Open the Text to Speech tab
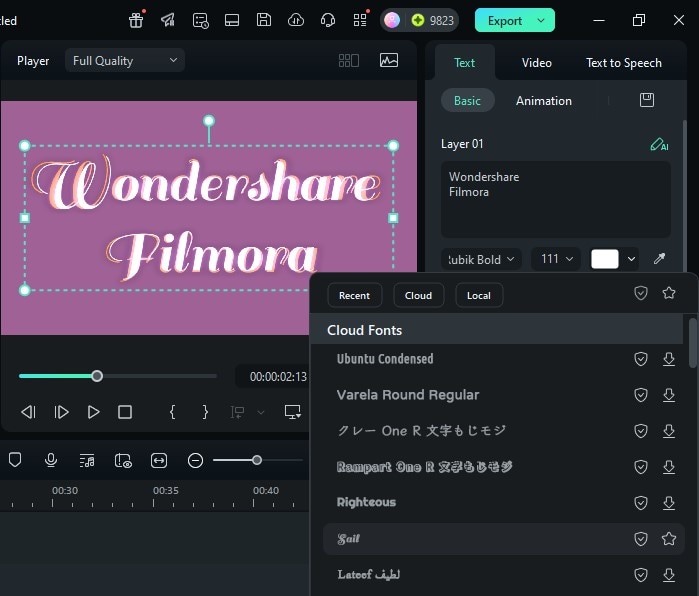Image resolution: width=699 pixels, height=596 pixels. tap(624, 63)
